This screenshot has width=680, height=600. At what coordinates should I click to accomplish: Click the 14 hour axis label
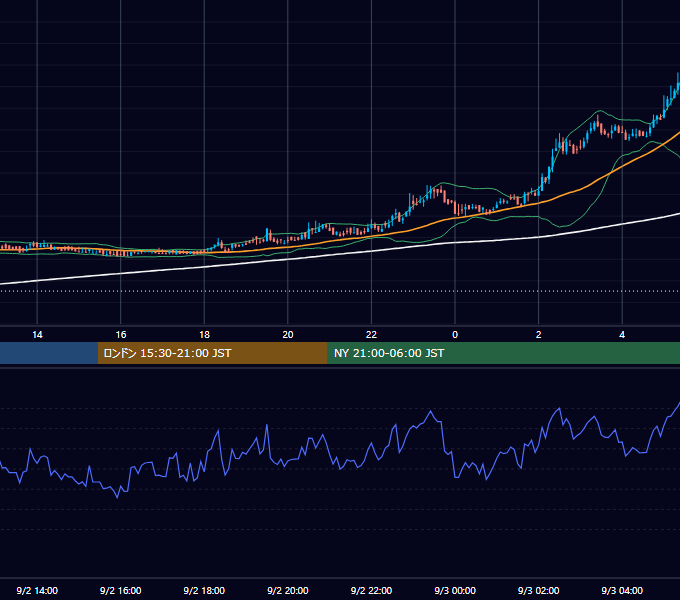[37, 335]
